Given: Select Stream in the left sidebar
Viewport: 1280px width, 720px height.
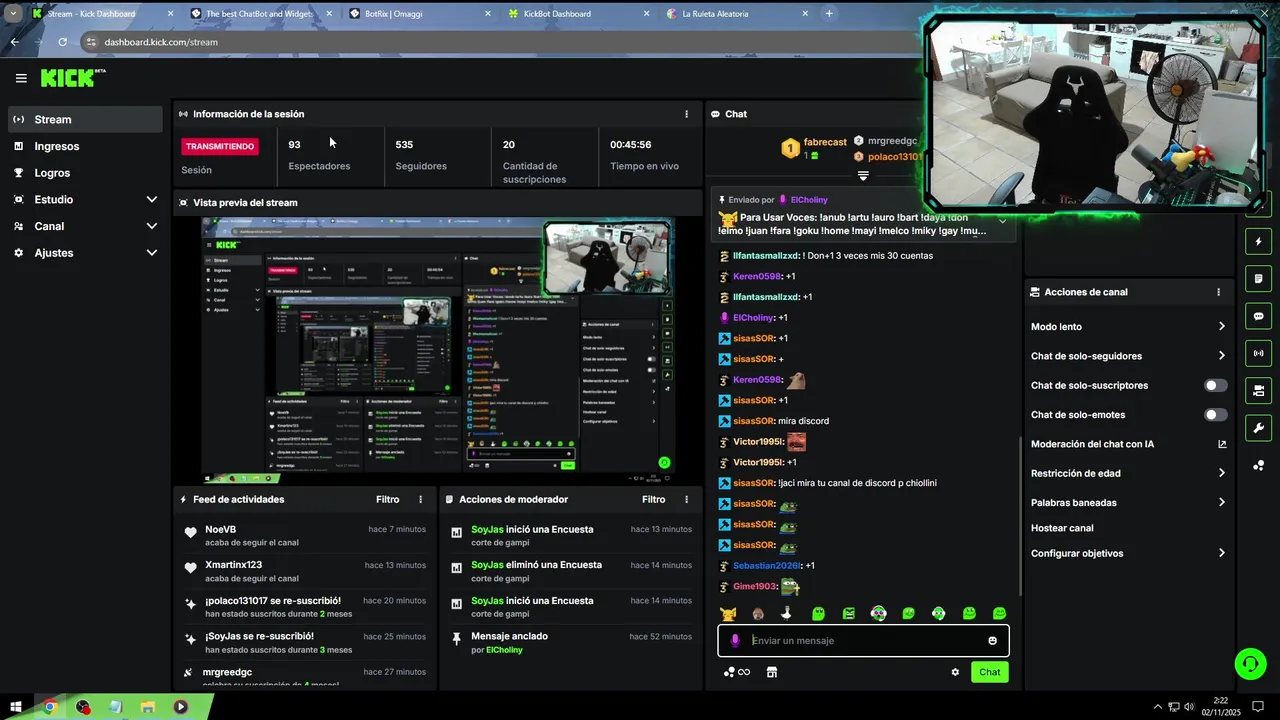Looking at the screenshot, I should pos(85,119).
